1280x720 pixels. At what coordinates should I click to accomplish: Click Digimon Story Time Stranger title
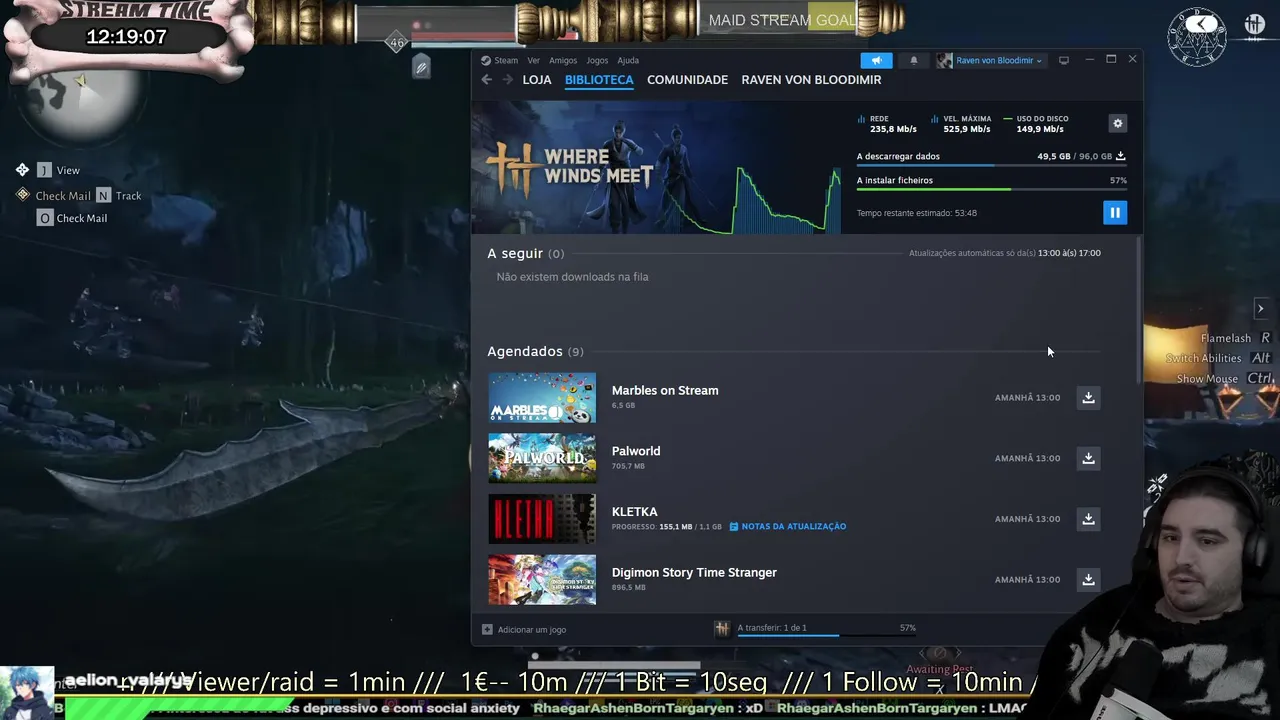pos(694,572)
